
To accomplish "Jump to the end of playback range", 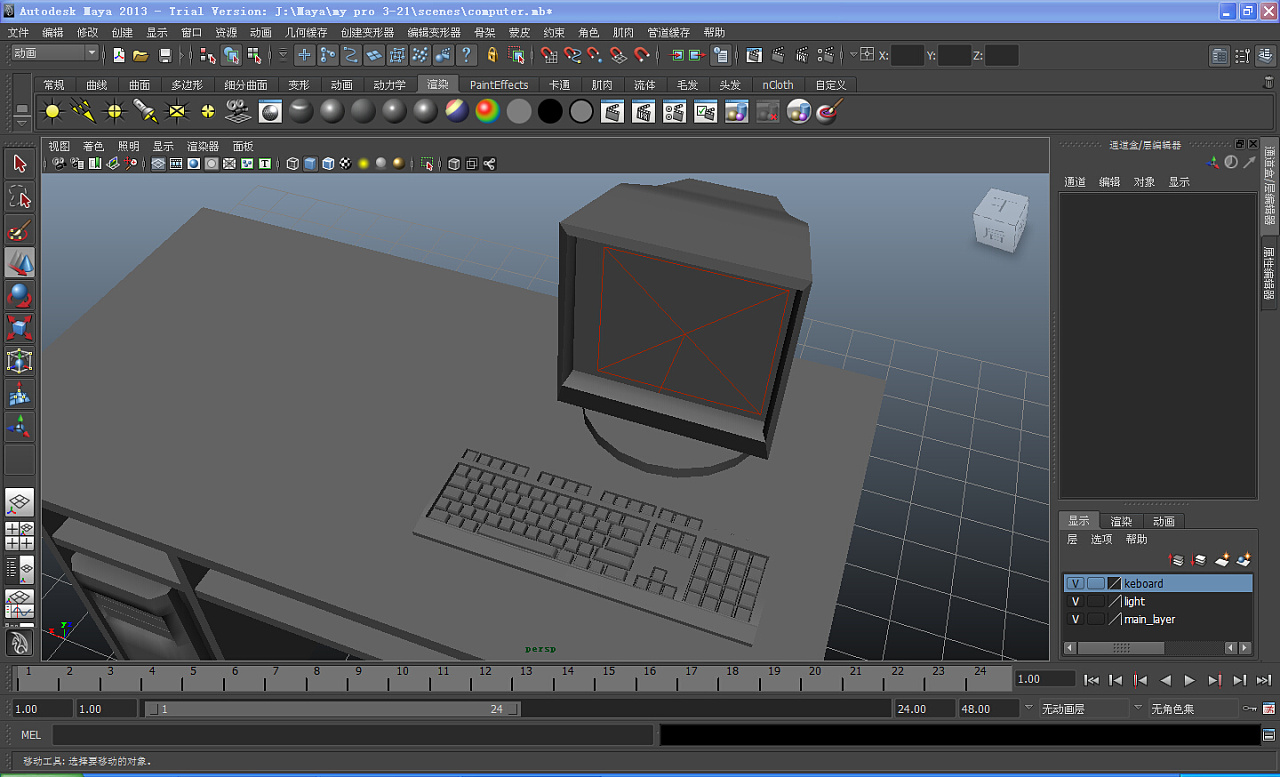I will pos(1264,680).
